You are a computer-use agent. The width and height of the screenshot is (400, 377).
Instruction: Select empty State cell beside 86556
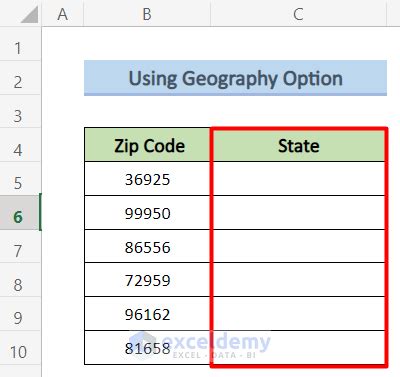299,246
